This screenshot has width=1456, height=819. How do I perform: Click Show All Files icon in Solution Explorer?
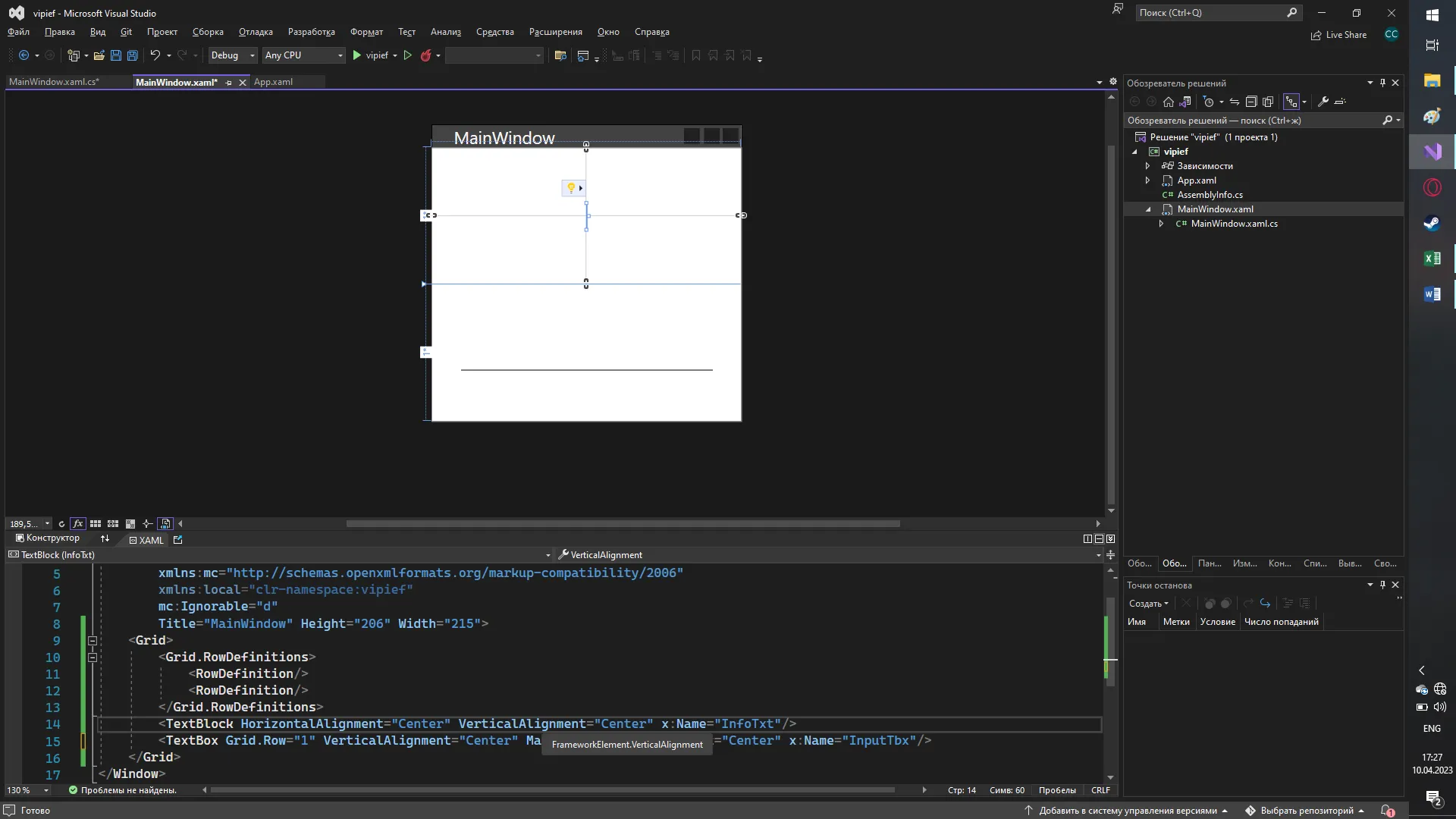pyautogui.click(x=1268, y=102)
